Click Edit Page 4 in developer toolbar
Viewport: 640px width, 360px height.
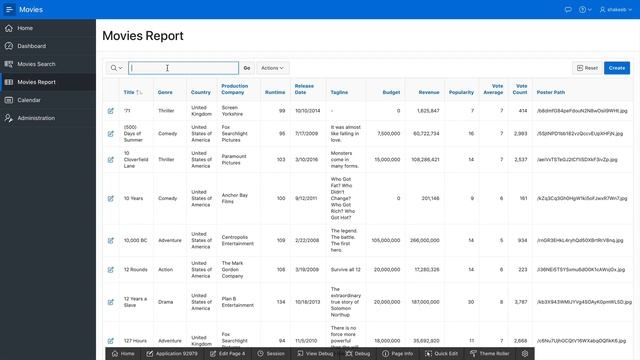click(228, 353)
